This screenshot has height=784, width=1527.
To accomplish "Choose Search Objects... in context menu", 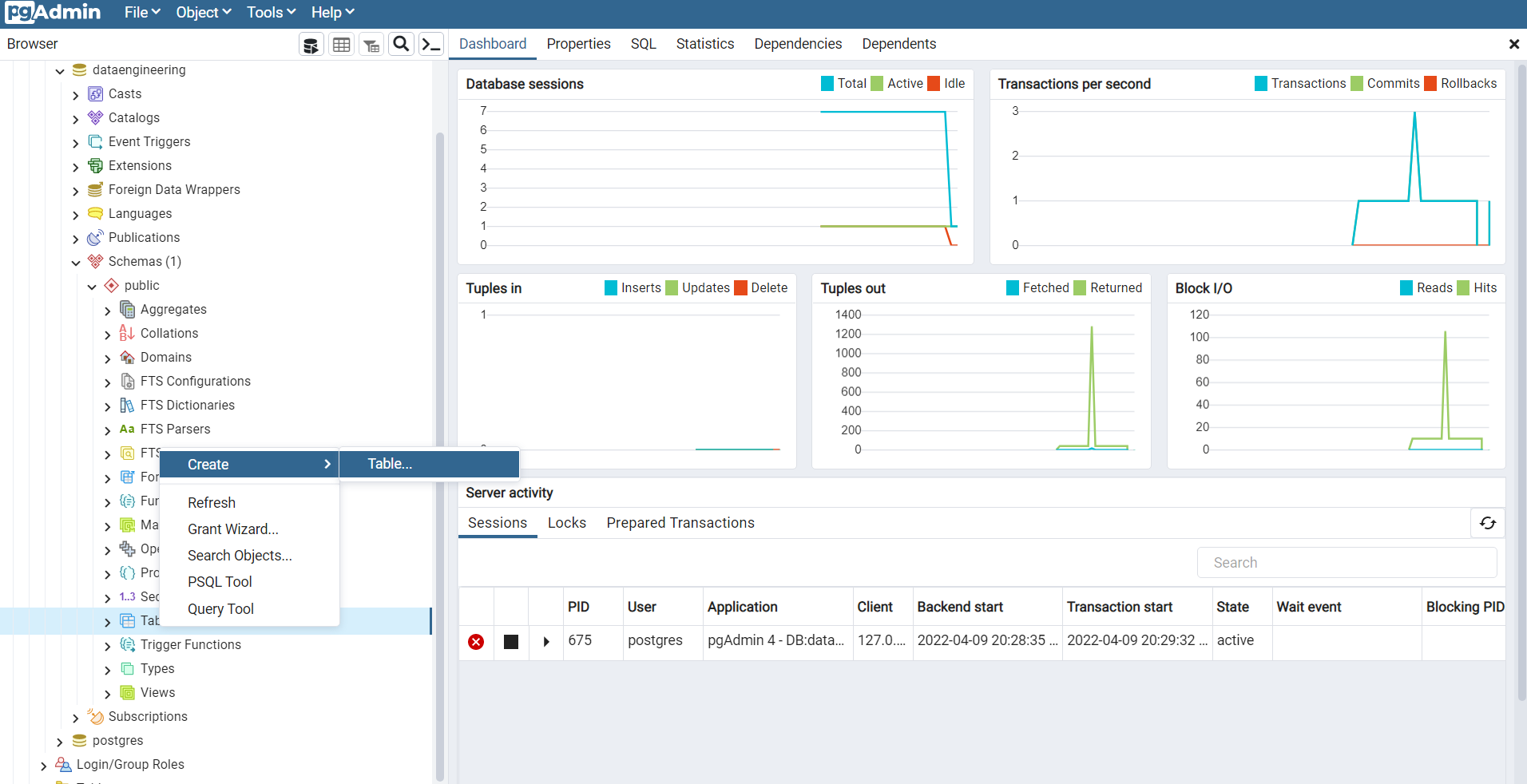I will 249,556.
